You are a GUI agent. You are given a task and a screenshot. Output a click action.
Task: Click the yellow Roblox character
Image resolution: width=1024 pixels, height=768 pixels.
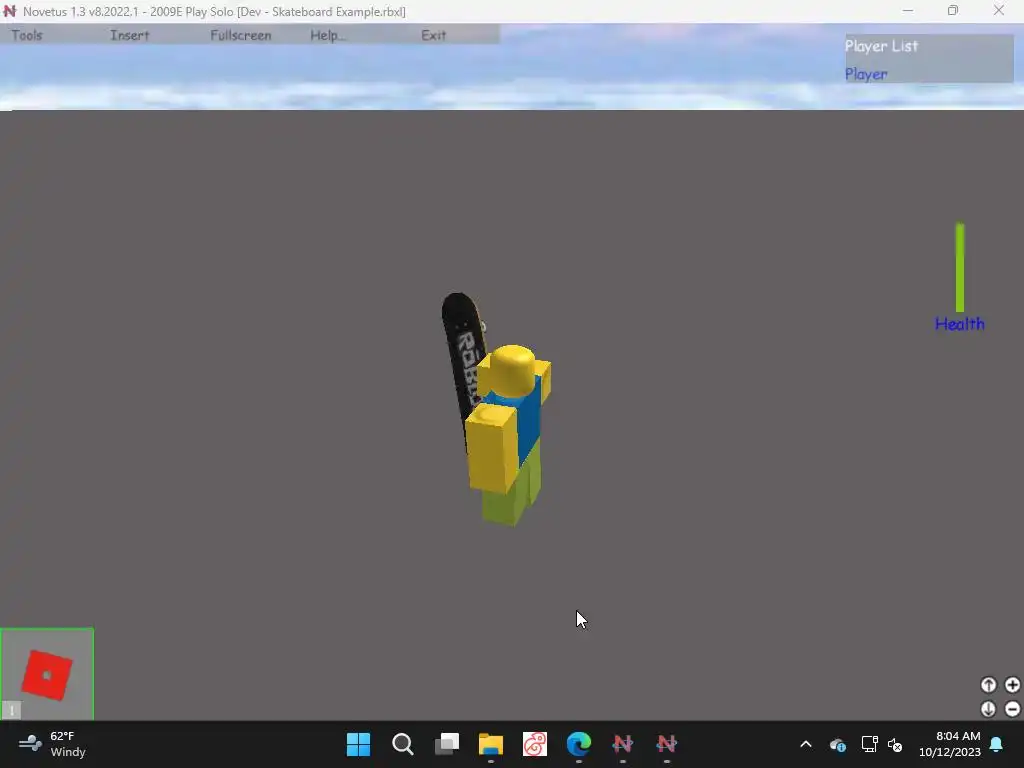click(x=509, y=434)
